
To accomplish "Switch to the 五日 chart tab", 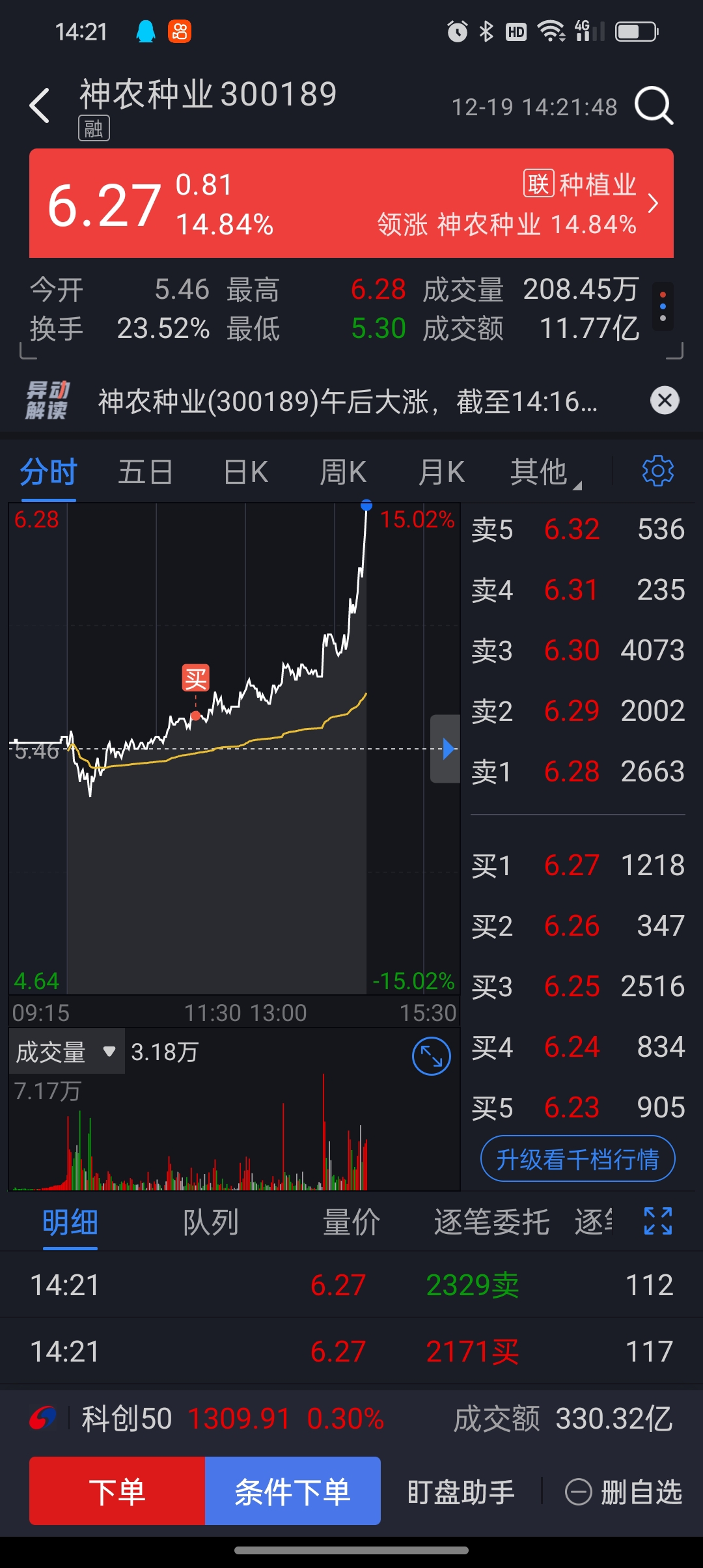I will point(146,471).
